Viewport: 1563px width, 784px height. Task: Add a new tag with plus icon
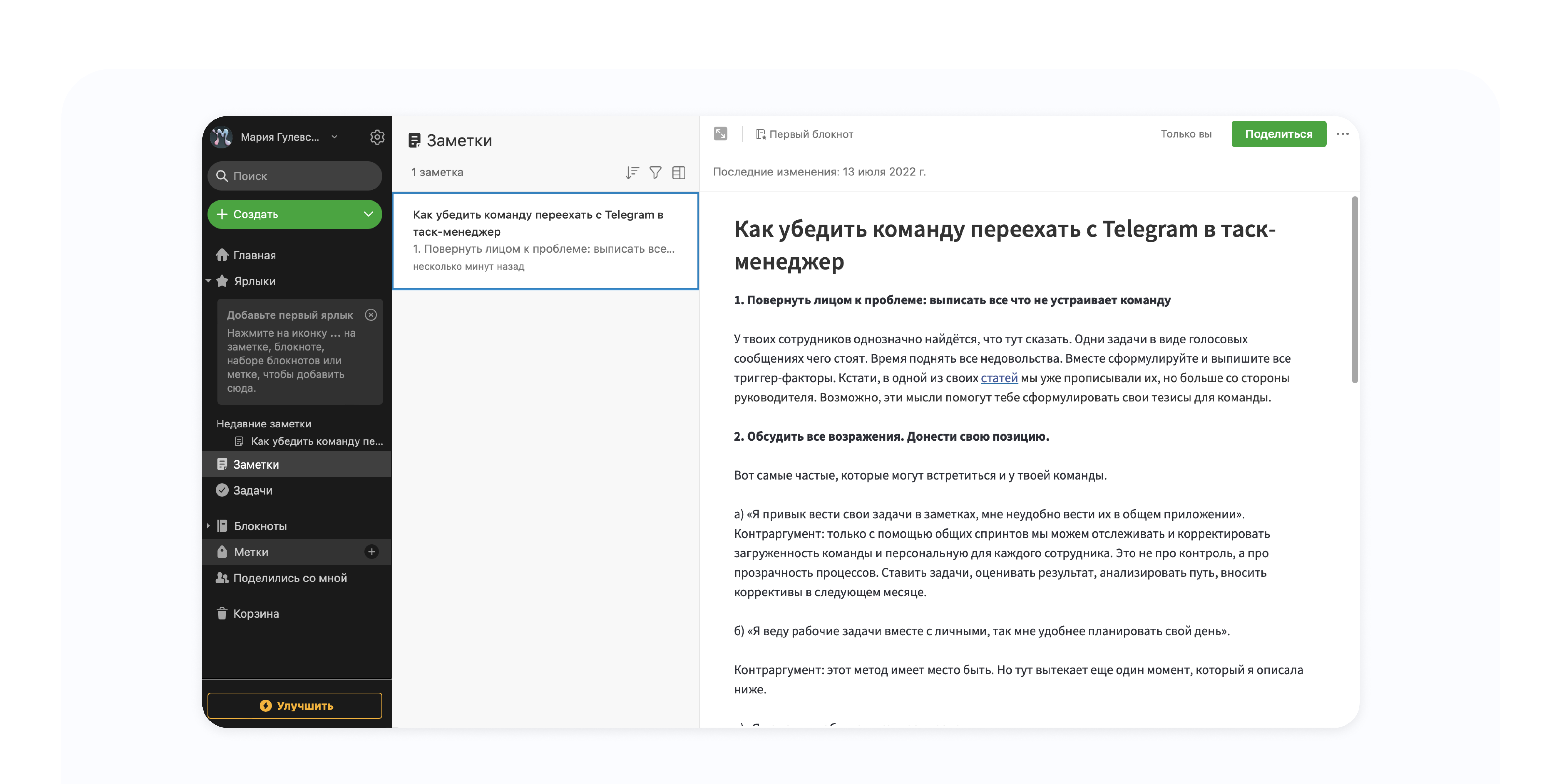[371, 552]
